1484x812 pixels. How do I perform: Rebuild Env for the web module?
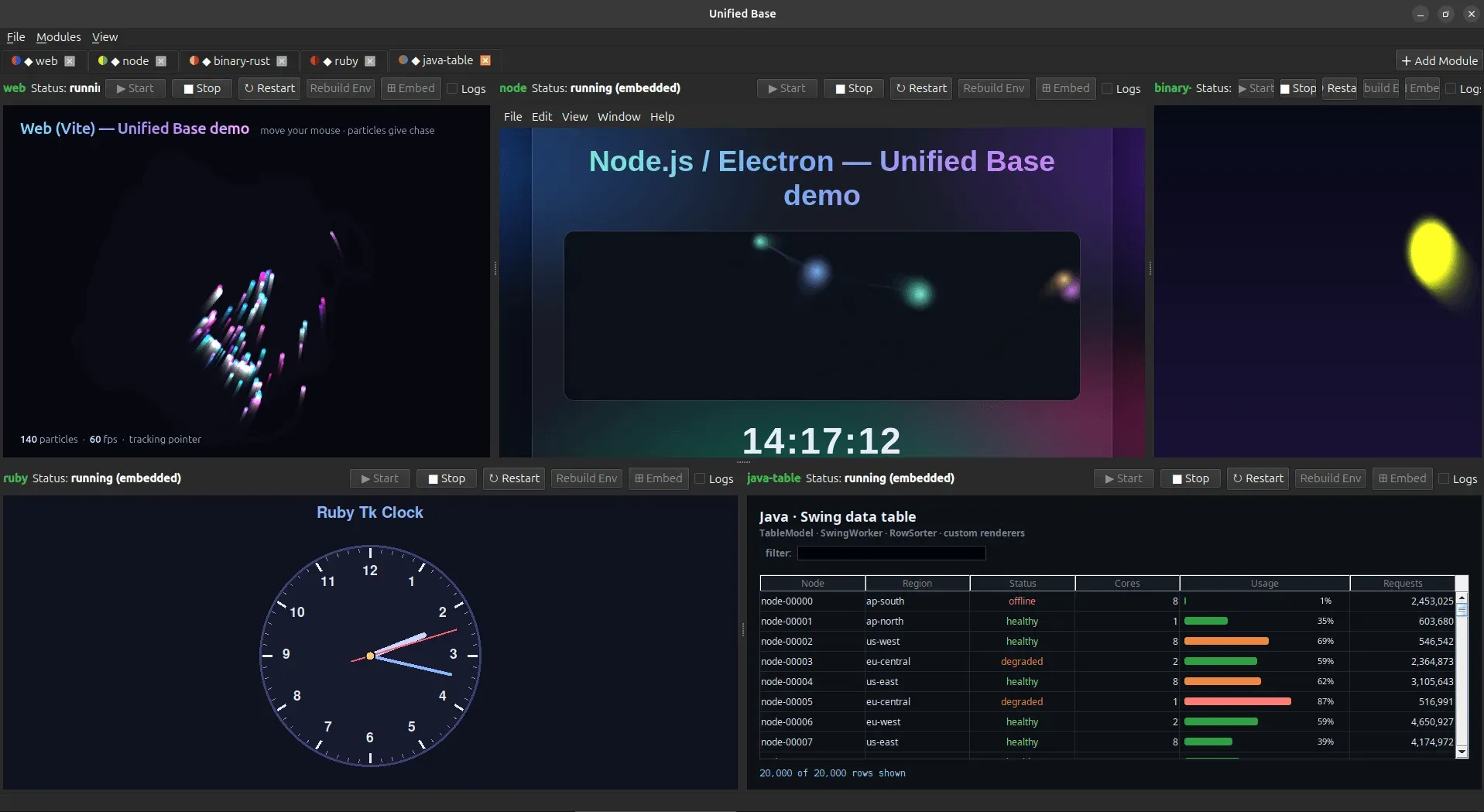(341, 88)
